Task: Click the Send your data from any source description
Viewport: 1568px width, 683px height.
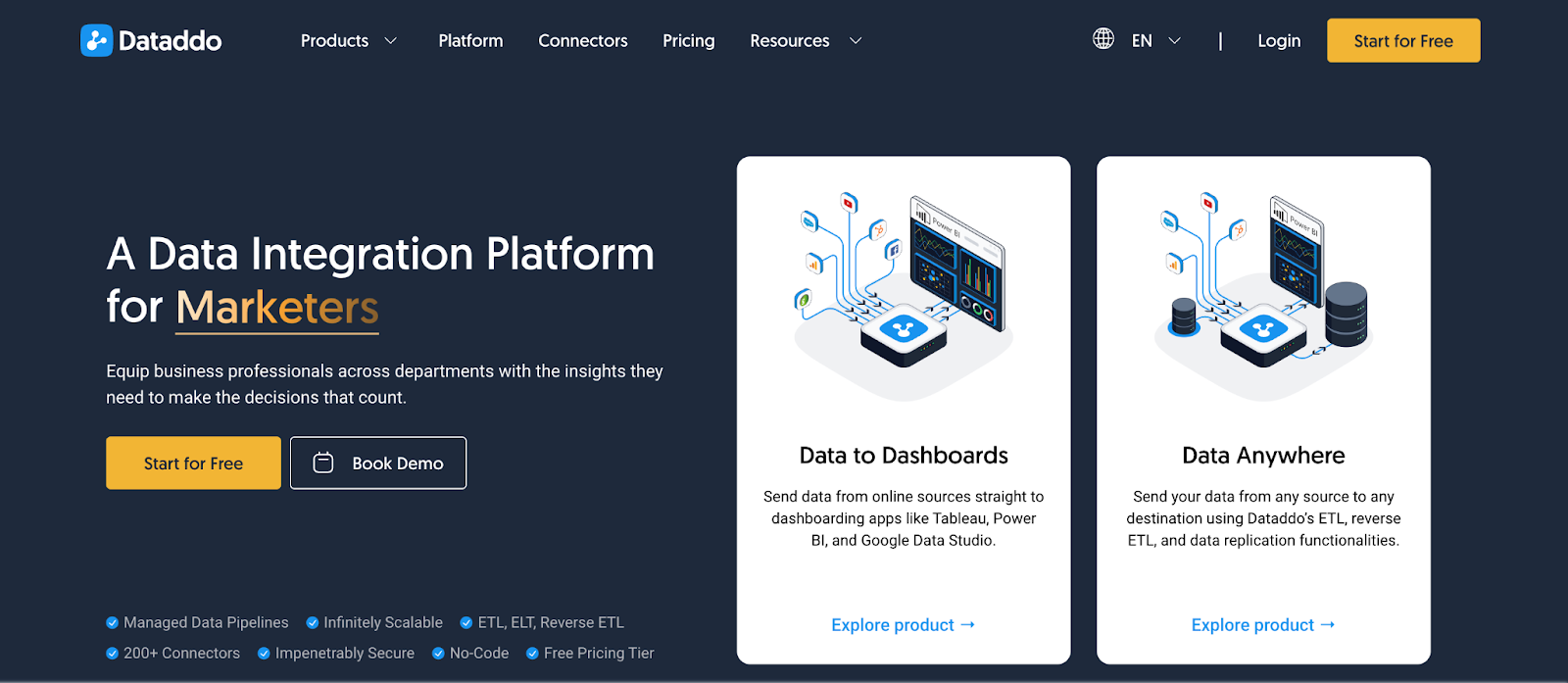Action: 1263,518
